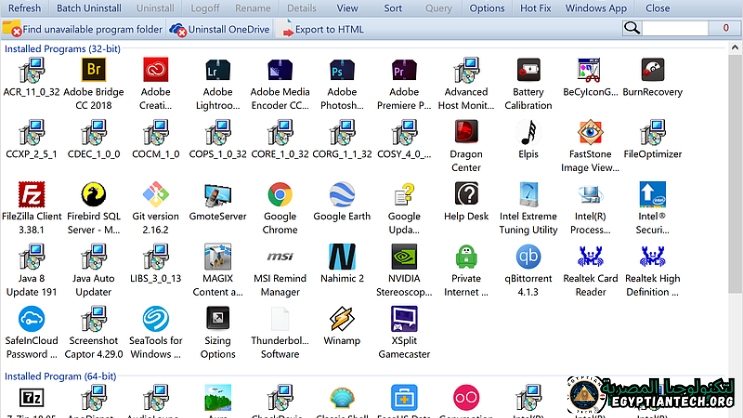Viewport: 743px width, 418px height.
Task: Select the Google Chrome icon
Action: (280, 194)
